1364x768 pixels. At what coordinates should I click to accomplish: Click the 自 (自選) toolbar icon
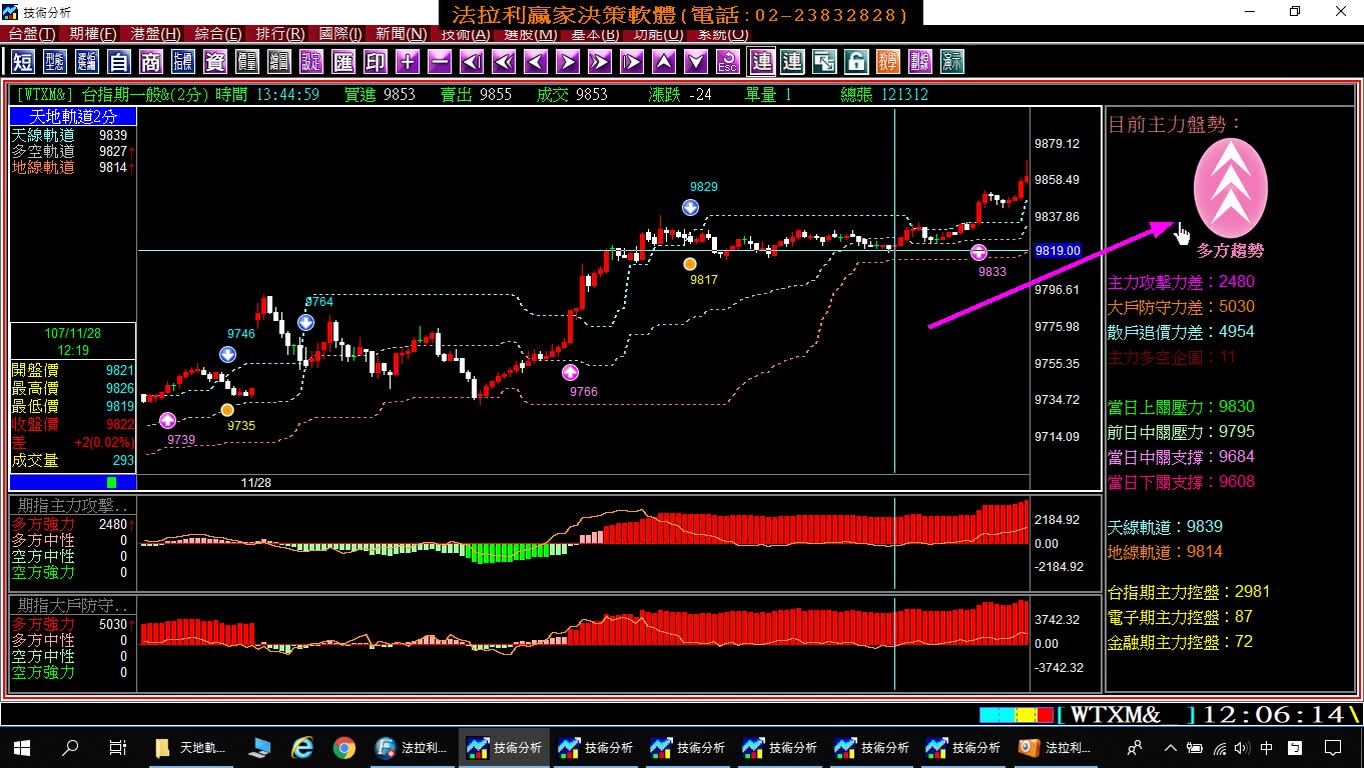pos(119,62)
